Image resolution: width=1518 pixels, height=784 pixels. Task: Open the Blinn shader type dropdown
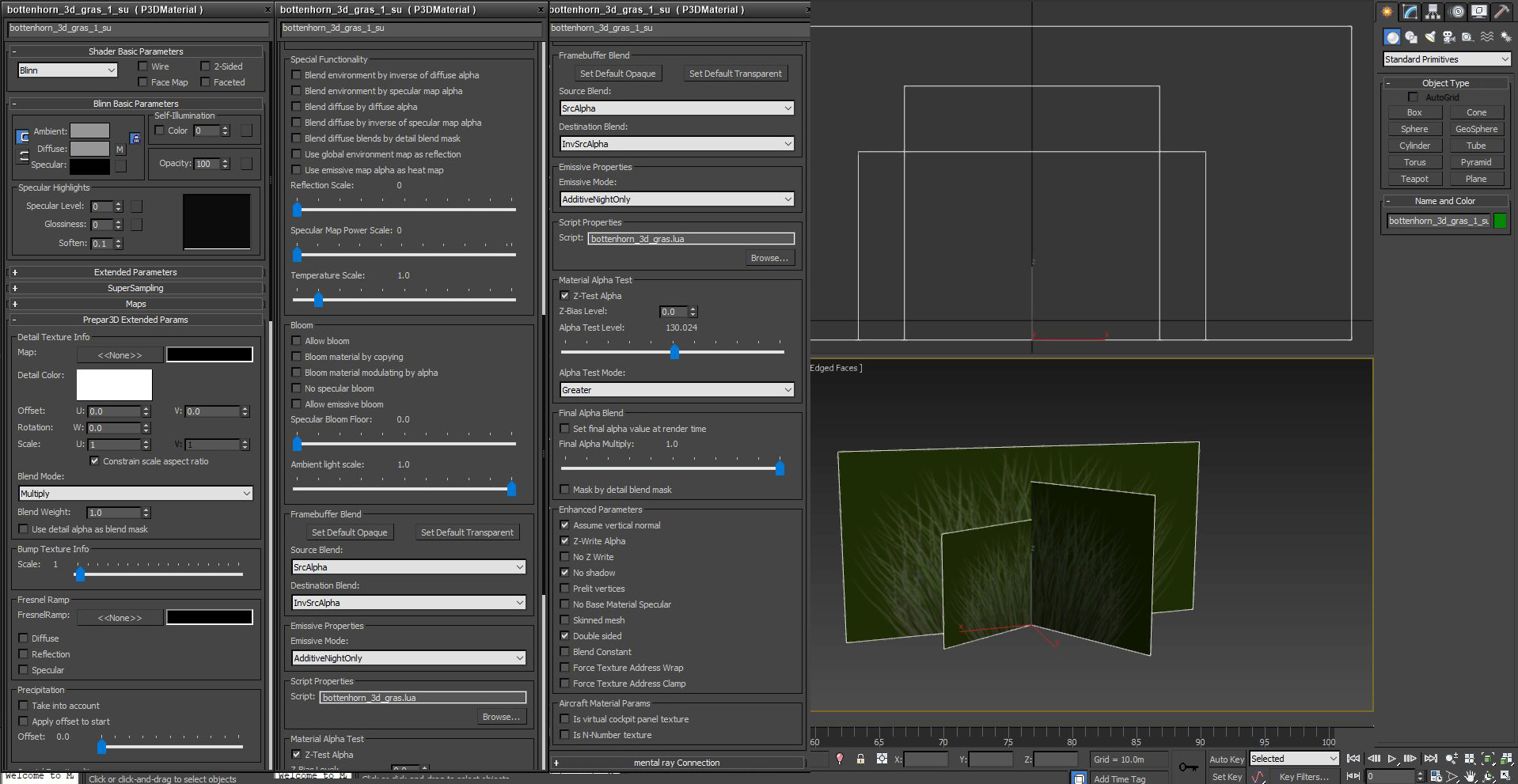pos(68,70)
